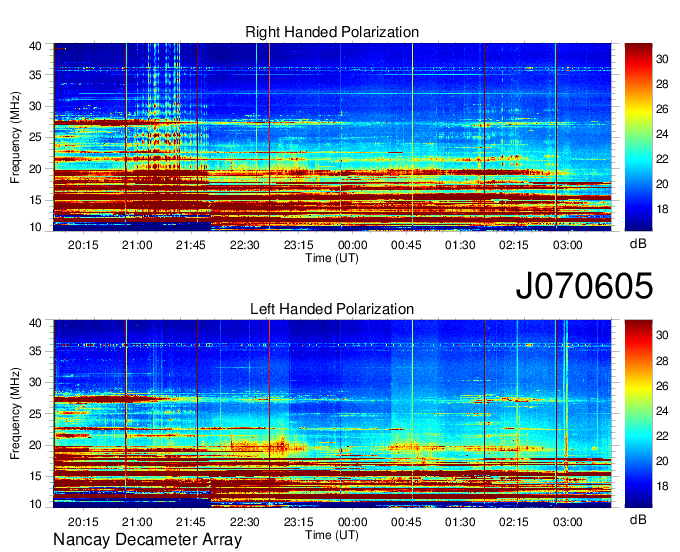Click the 10 MHz frequency tick of Right Handed plot
Image resolution: width=680 pixels, height=552 pixels.
tap(36, 227)
